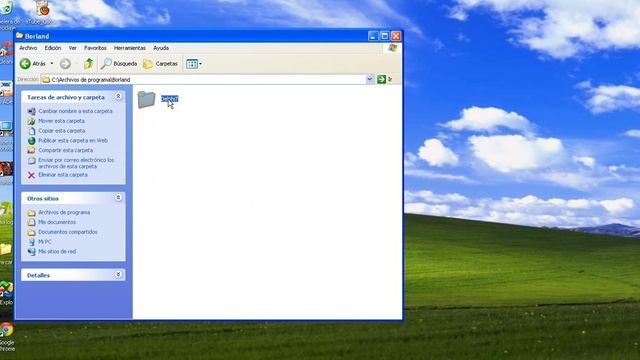This screenshot has width=640, height=360.
Task: Maximize the Borland window
Action: tap(384, 36)
